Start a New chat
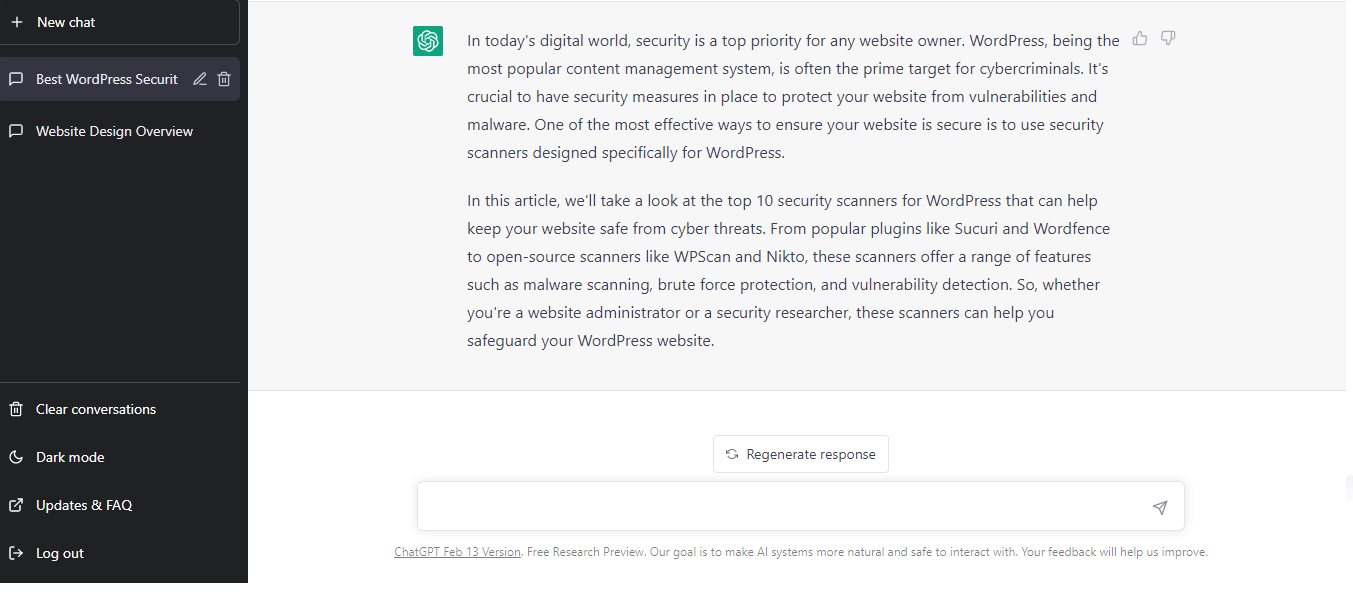The width and height of the screenshot is (1353, 592). click(120, 22)
